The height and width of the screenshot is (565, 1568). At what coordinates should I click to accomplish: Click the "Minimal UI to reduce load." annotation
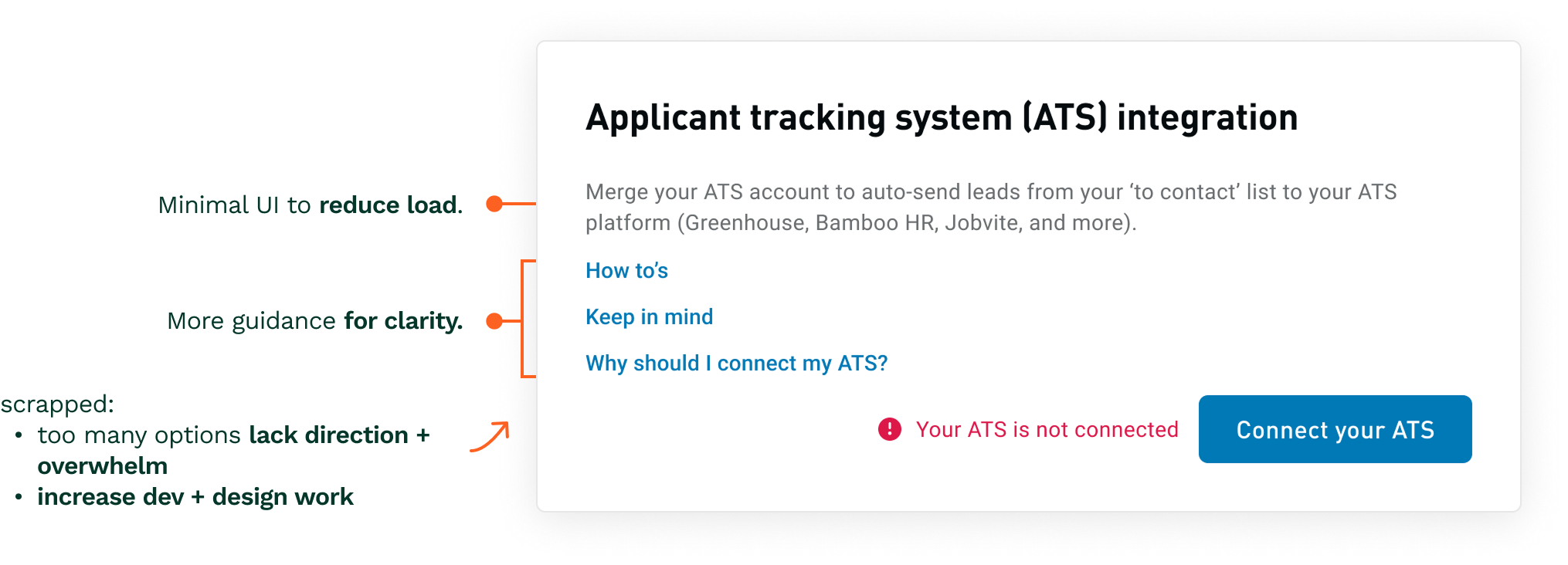[310, 205]
